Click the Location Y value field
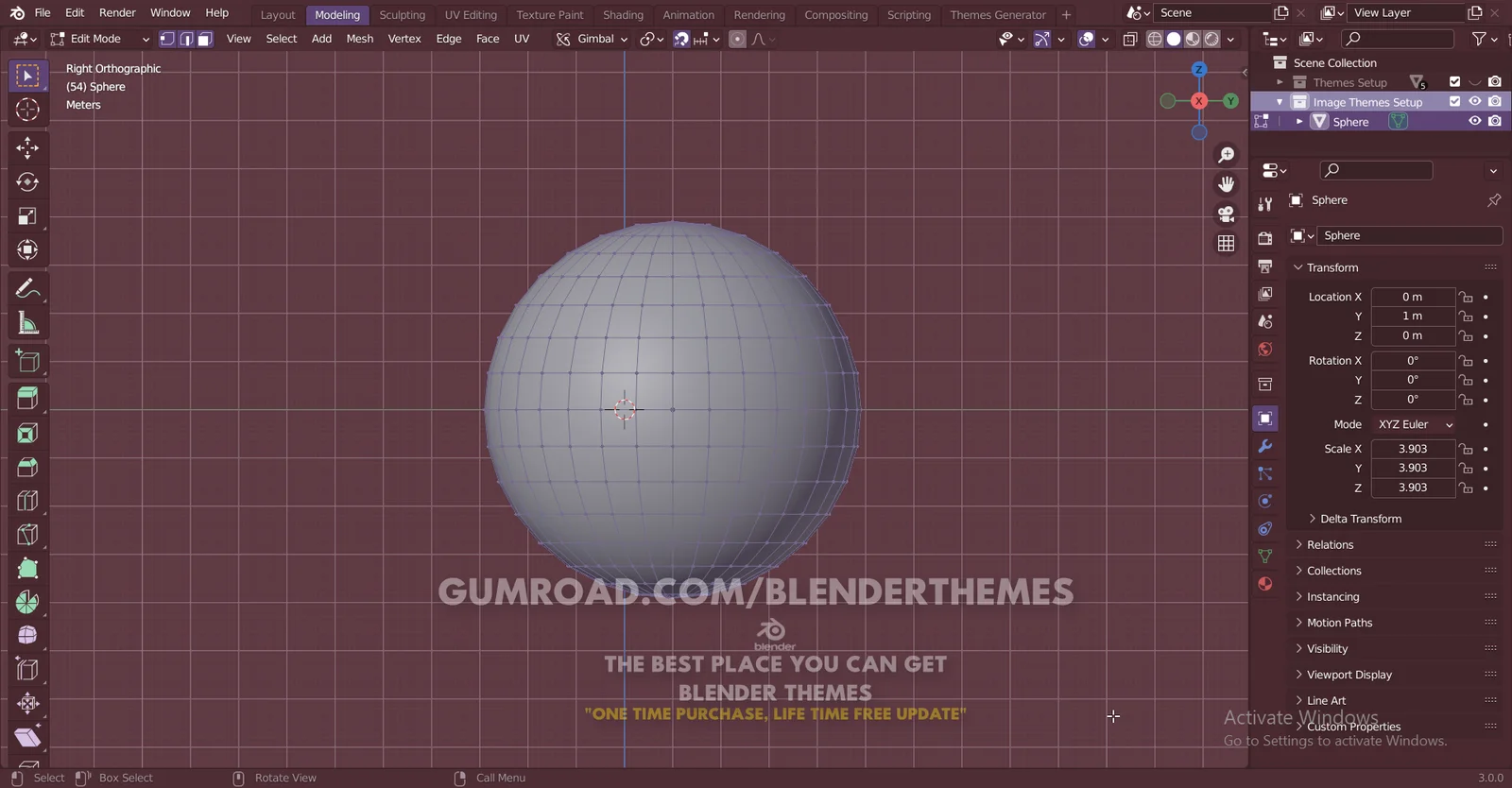This screenshot has height=788, width=1512. pos(1413,317)
